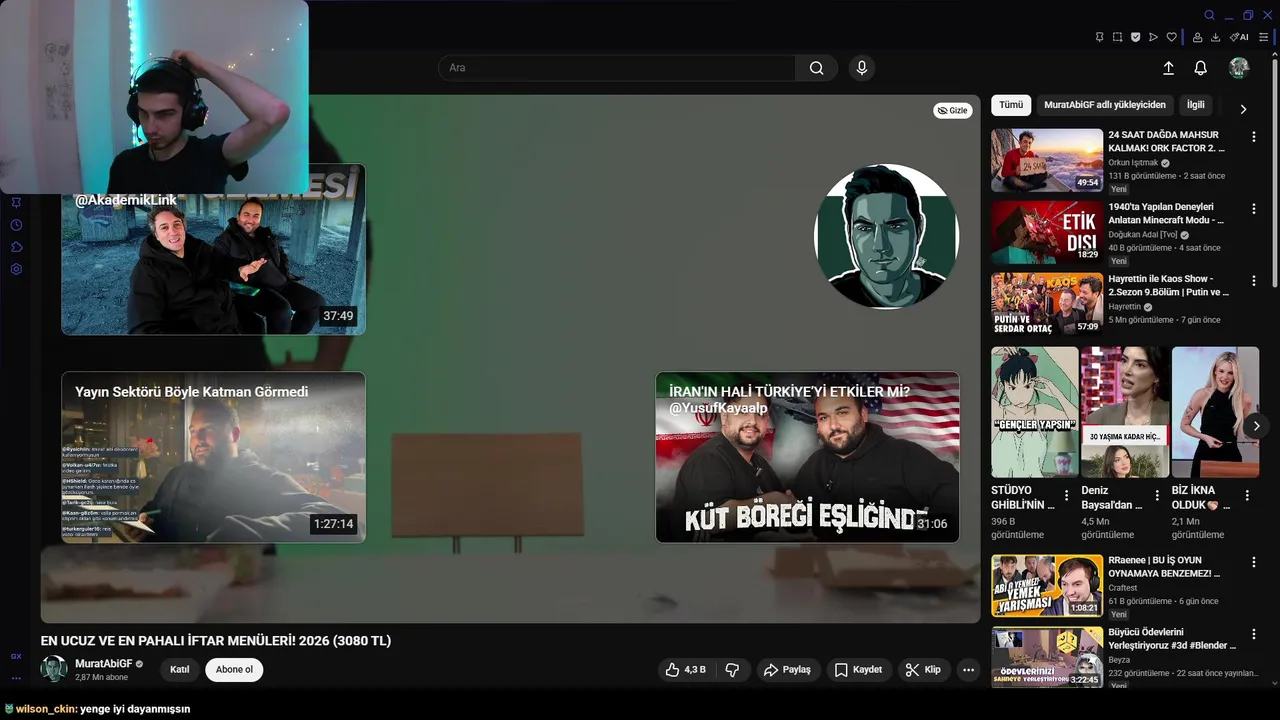Open options menu for Deniz Baysal short
Viewport: 1280px width, 720px height.
(x=1156, y=495)
